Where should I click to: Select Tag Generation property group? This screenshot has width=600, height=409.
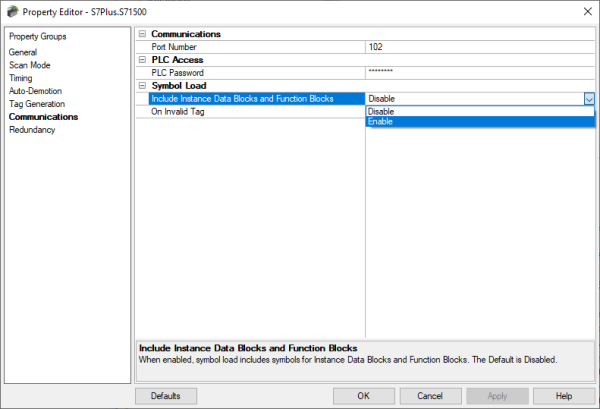click(x=37, y=104)
